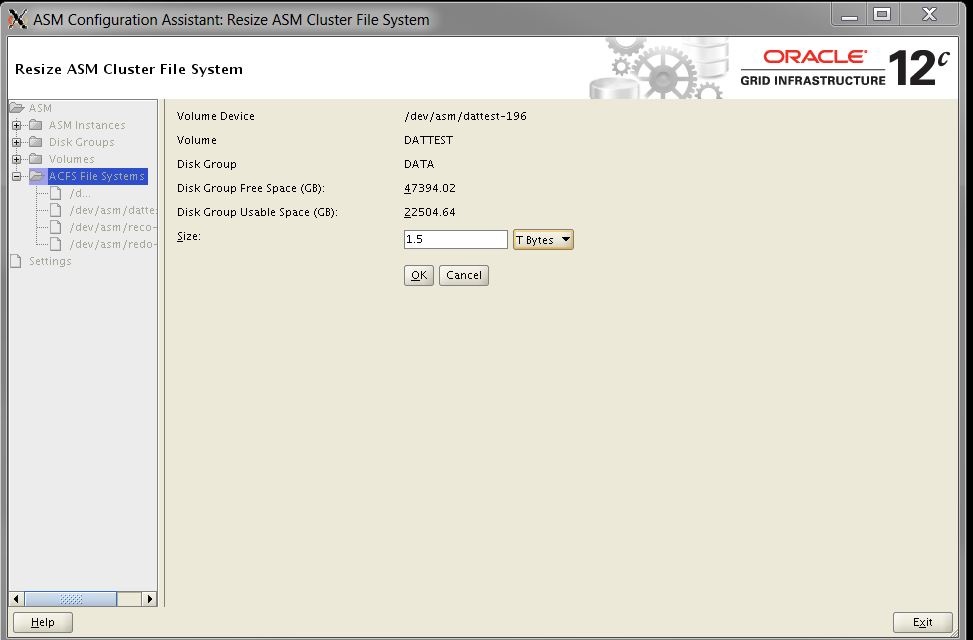
Task: Expand the Volumes tree node
Action: point(17,159)
